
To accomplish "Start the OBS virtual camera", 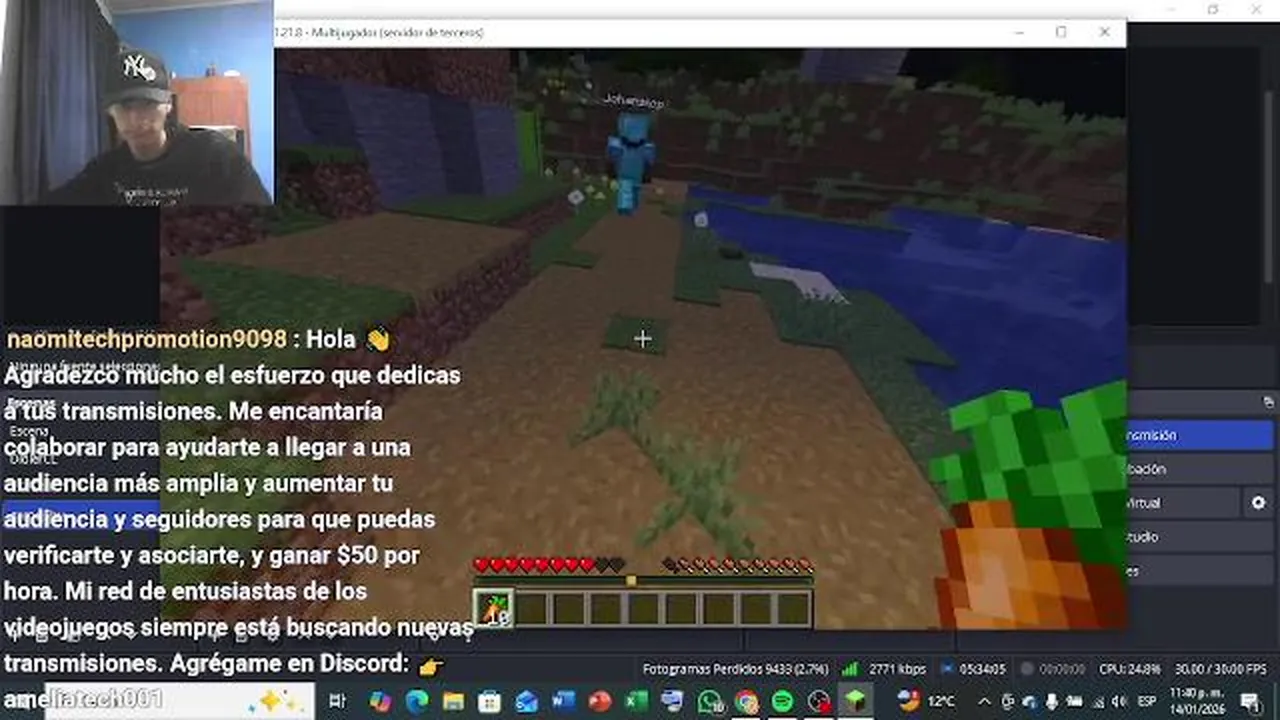I will [x=1183, y=503].
